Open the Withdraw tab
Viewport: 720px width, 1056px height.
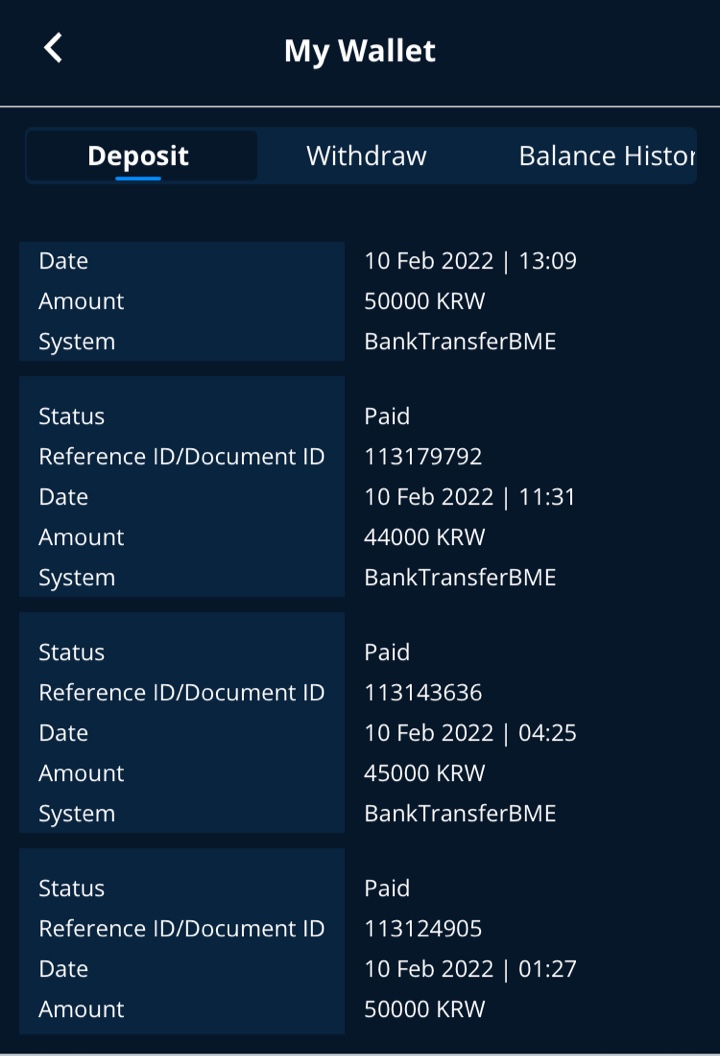click(x=366, y=156)
